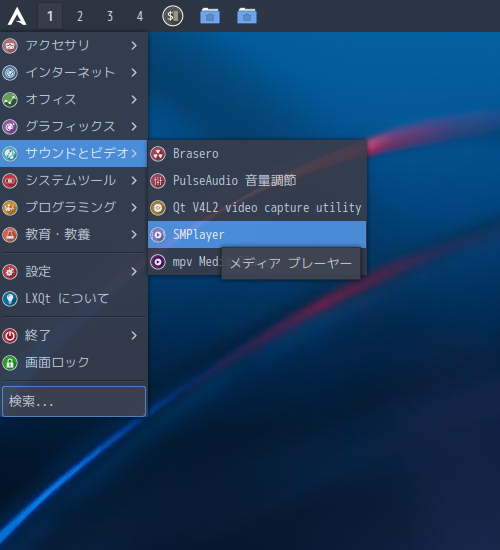Screen dimensions: 500x550
Task: Click the オフィス category icon
Action: click(x=10, y=100)
